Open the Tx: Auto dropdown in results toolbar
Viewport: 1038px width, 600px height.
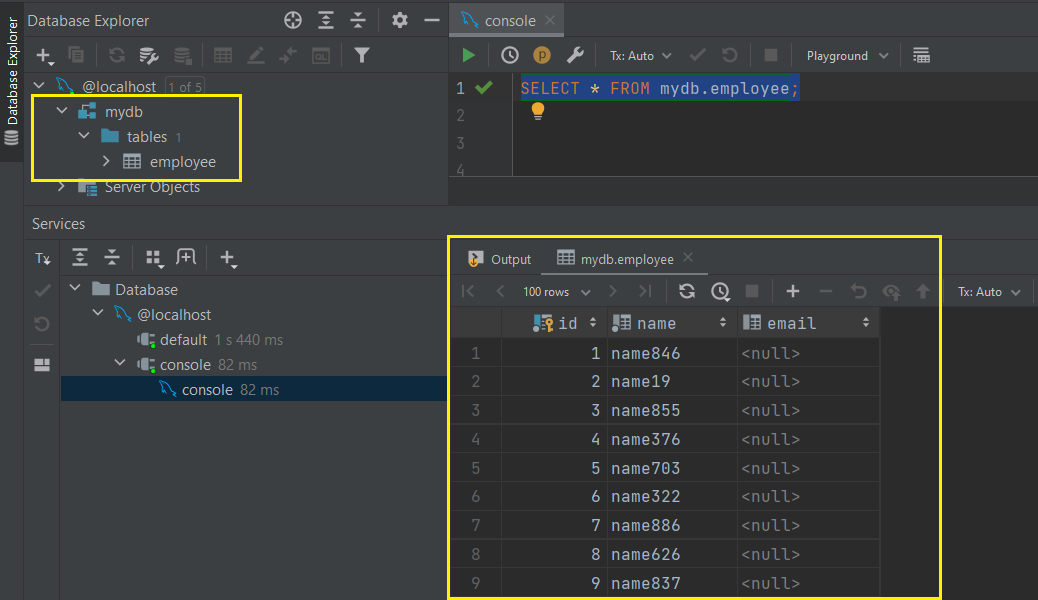point(989,292)
